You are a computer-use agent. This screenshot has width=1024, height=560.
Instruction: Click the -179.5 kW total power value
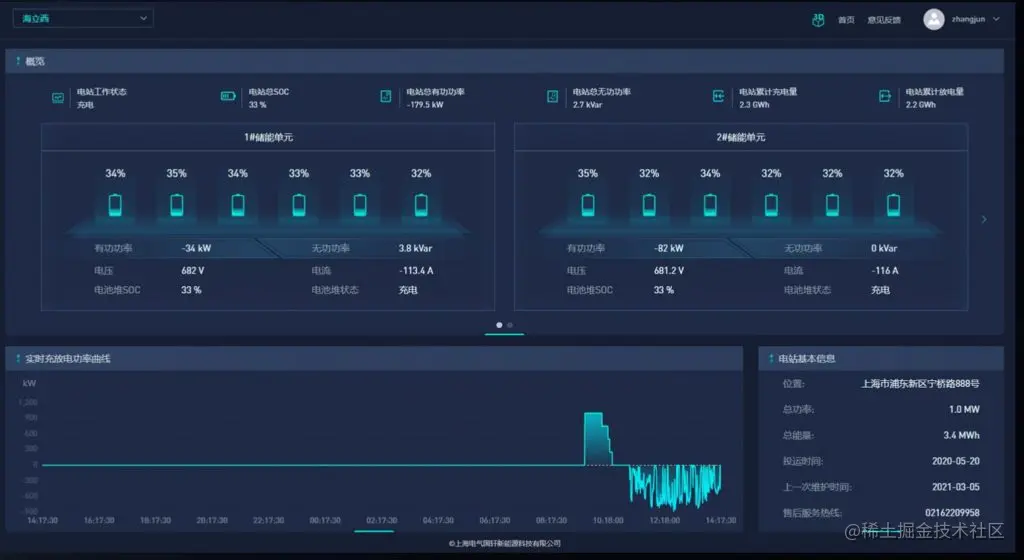click(424, 104)
